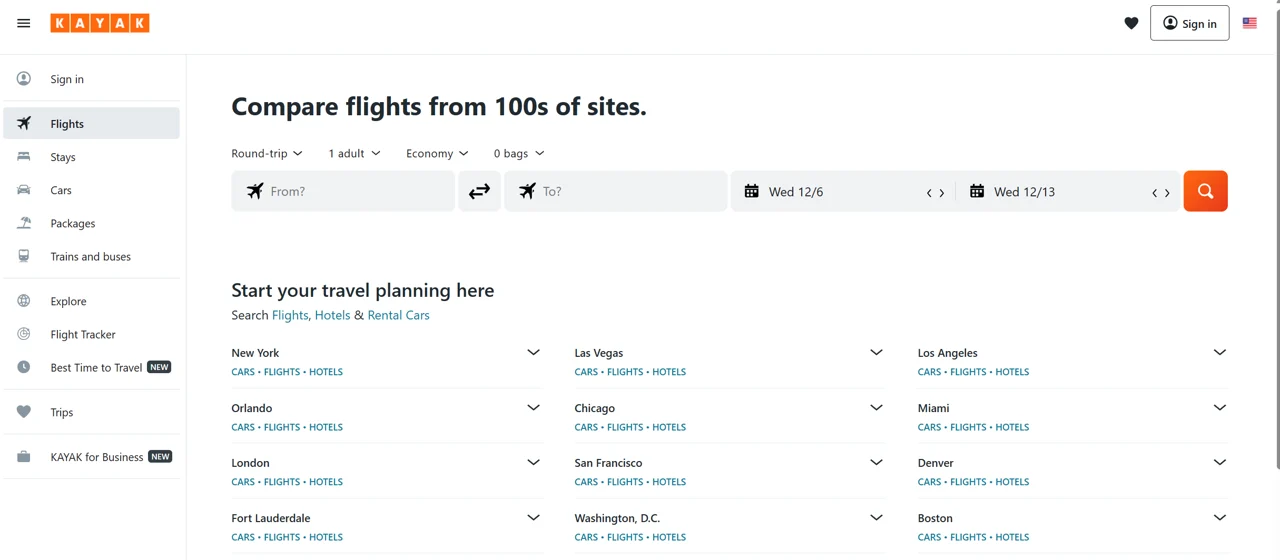Image resolution: width=1280 pixels, height=560 pixels.
Task: Click the To? destination field
Action: (615, 191)
